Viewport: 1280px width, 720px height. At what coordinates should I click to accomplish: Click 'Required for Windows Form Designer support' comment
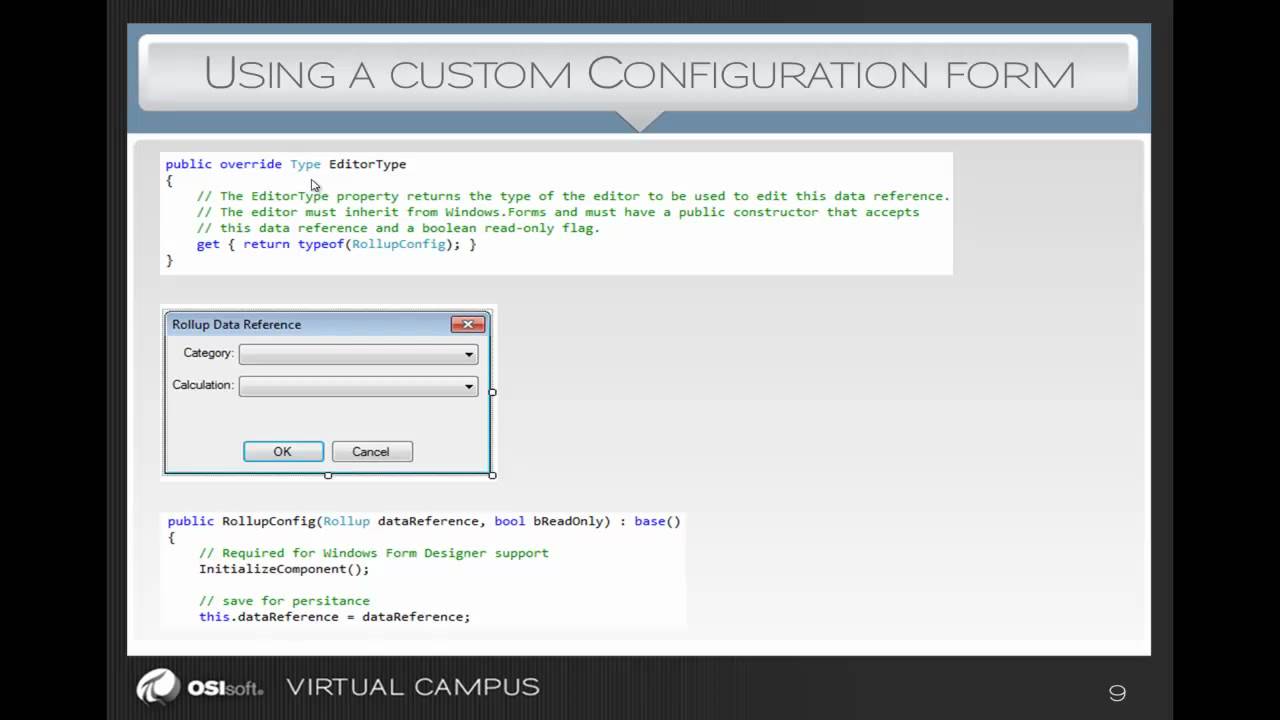(374, 553)
